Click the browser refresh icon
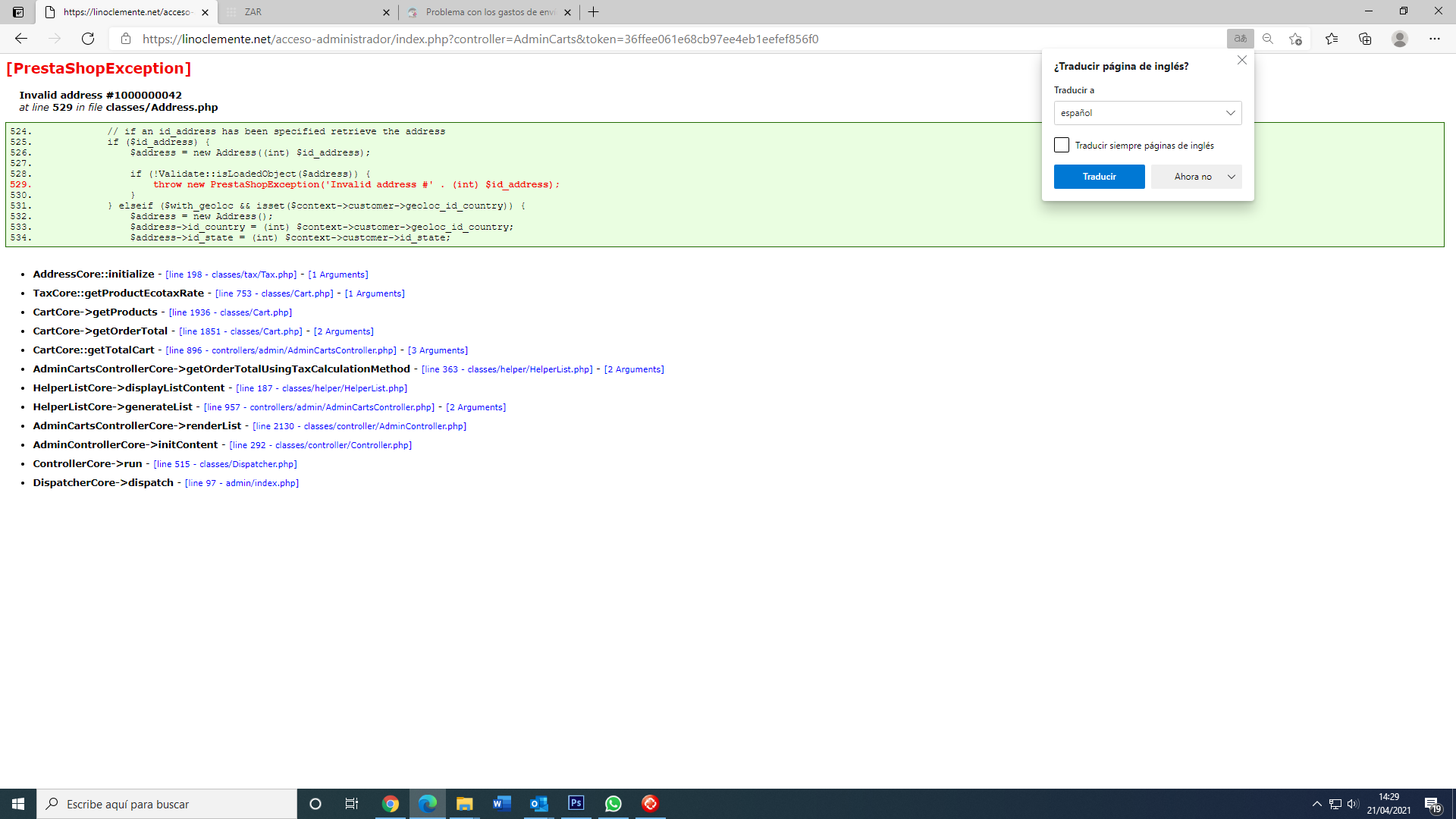This screenshot has width=1456, height=819. tap(88, 39)
